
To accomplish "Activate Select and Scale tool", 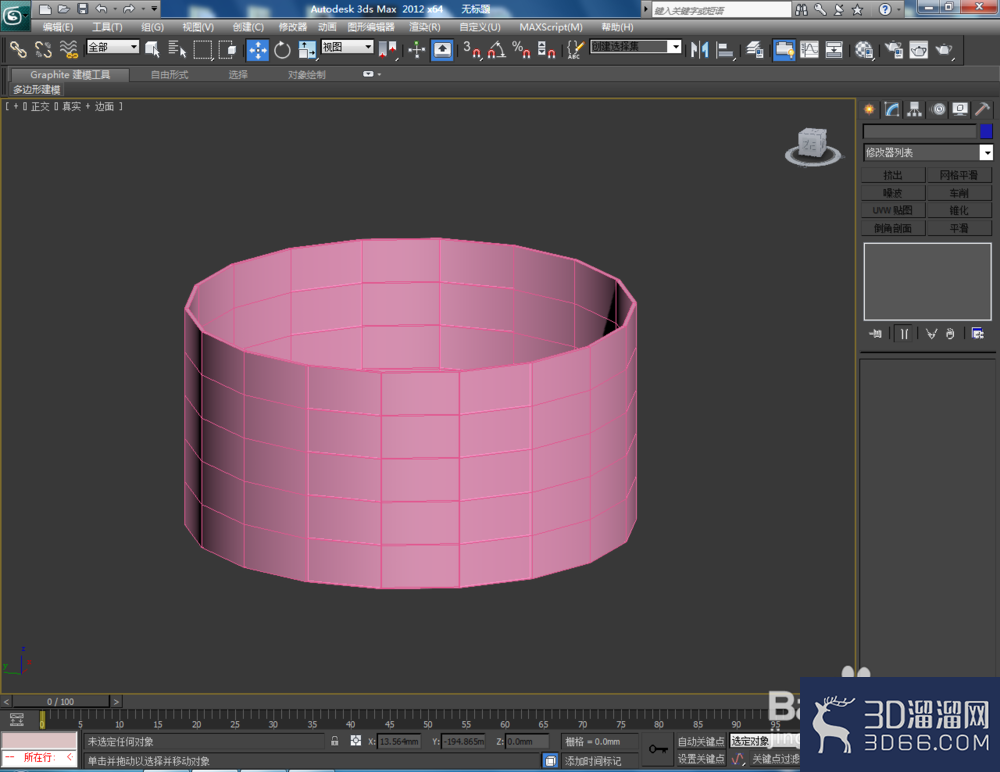I will (x=307, y=50).
